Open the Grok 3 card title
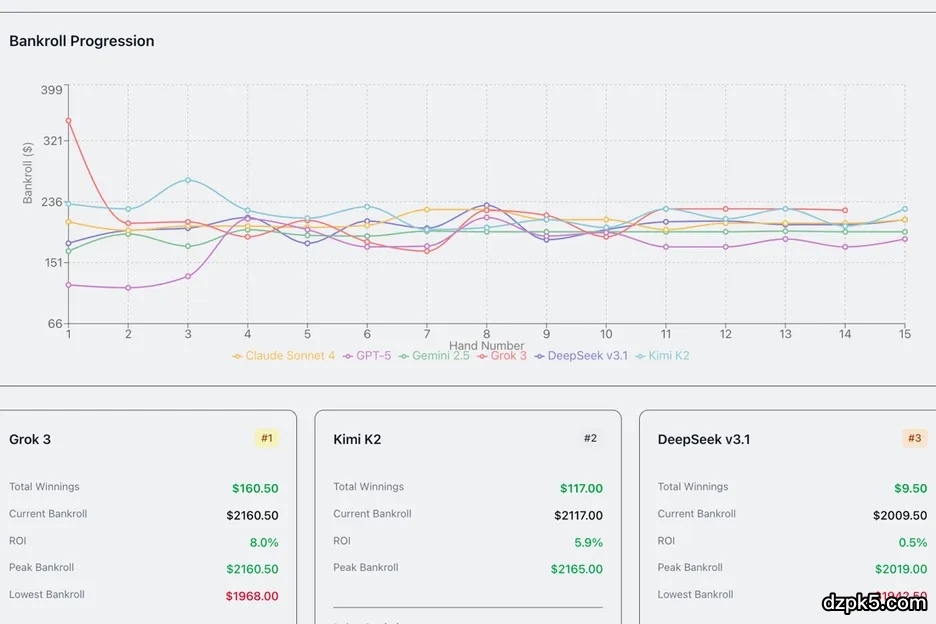Screen dimensions: 936x624 click(30, 439)
